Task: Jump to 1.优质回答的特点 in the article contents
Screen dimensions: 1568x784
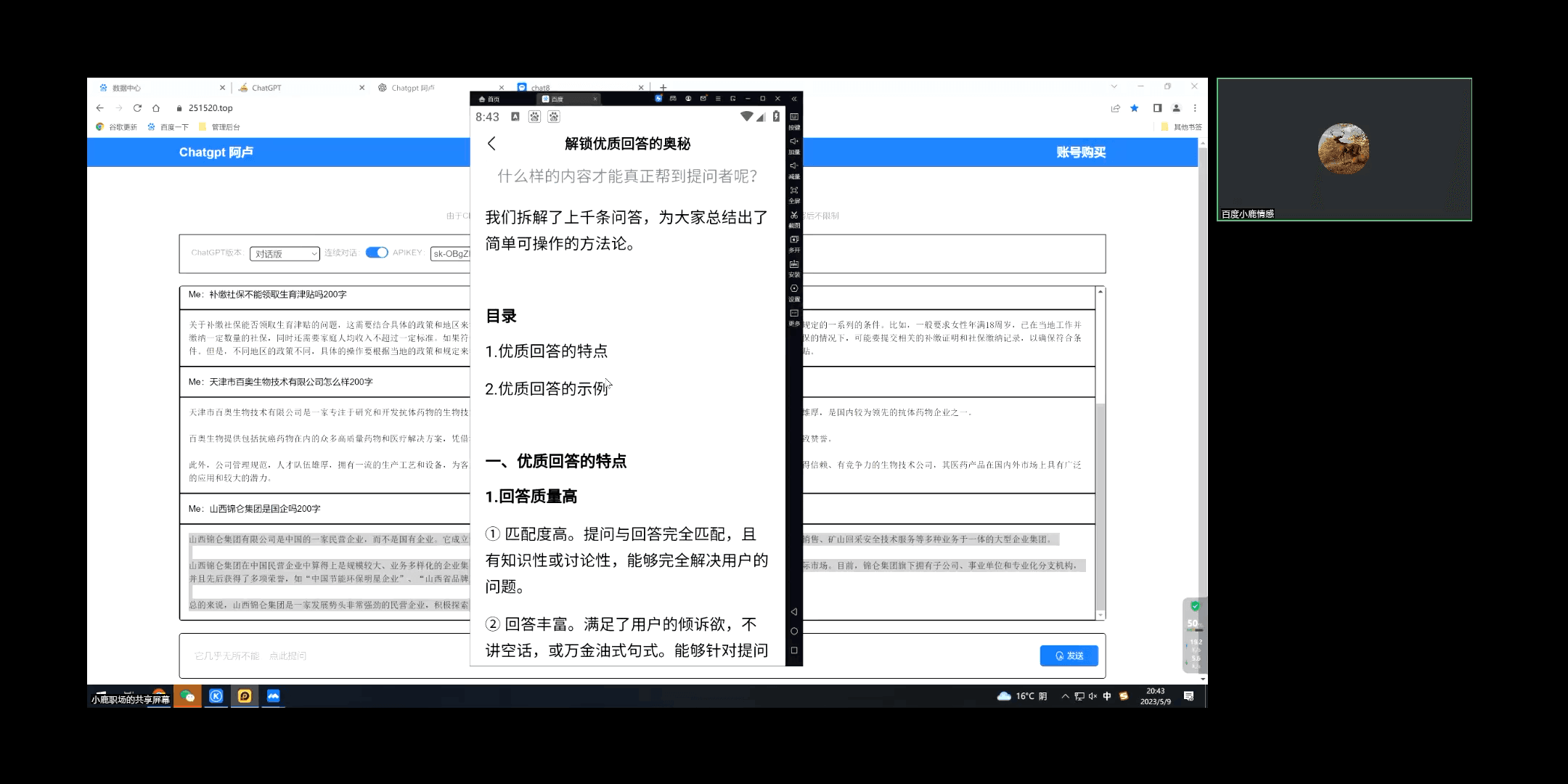Action: click(x=547, y=351)
